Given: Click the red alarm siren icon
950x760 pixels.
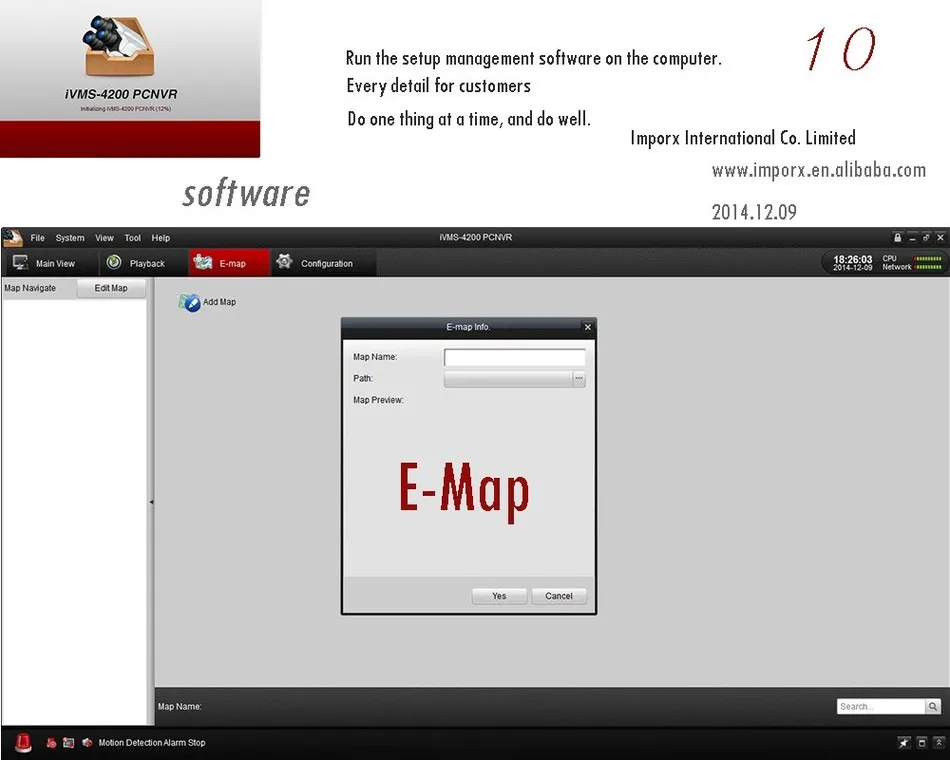Looking at the screenshot, I should (23, 742).
